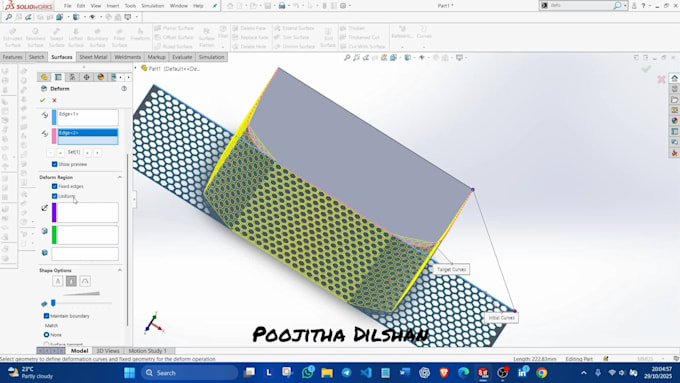Click the pink swatch beside Edge<2> box
Image resolution: width=680 pixels, height=383 pixels.
click(x=54, y=136)
